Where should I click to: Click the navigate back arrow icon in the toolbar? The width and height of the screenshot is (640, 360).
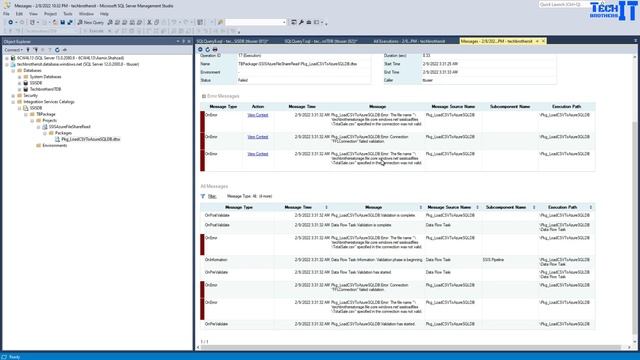click(x=11, y=22)
